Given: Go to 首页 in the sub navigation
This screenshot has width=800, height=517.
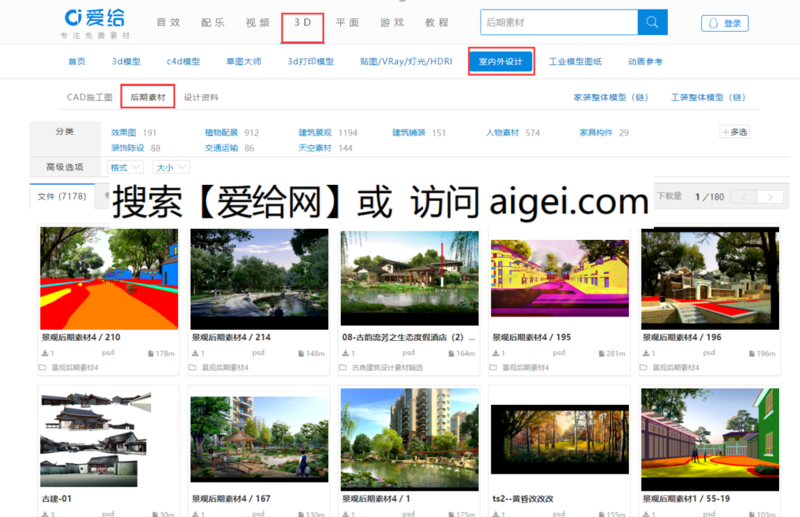Looking at the screenshot, I should [x=77, y=61].
